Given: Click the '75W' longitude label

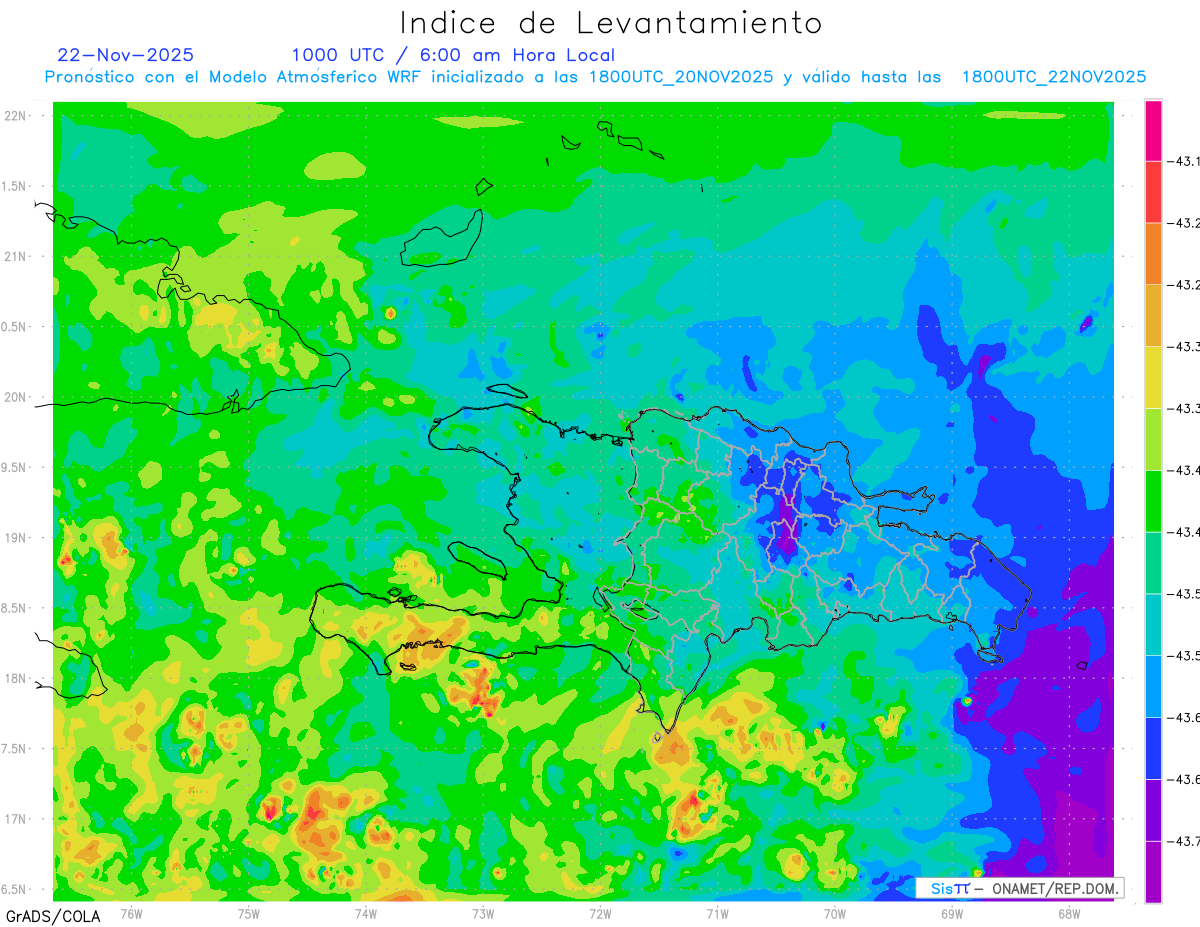Looking at the screenshot, I should tap(249, 913).
